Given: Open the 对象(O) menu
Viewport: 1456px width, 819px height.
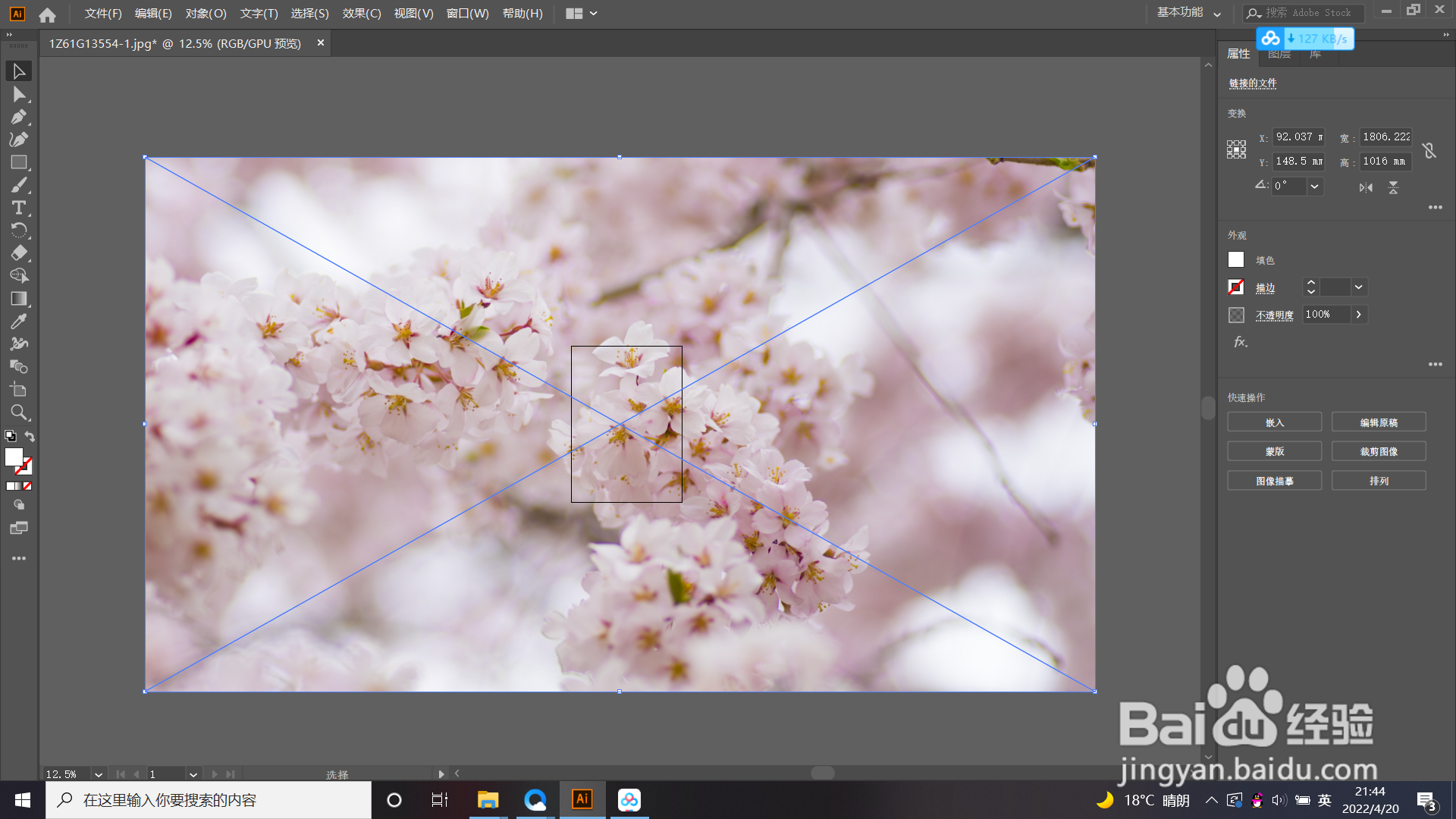Looking at the screenshot, I should [206, 14].
